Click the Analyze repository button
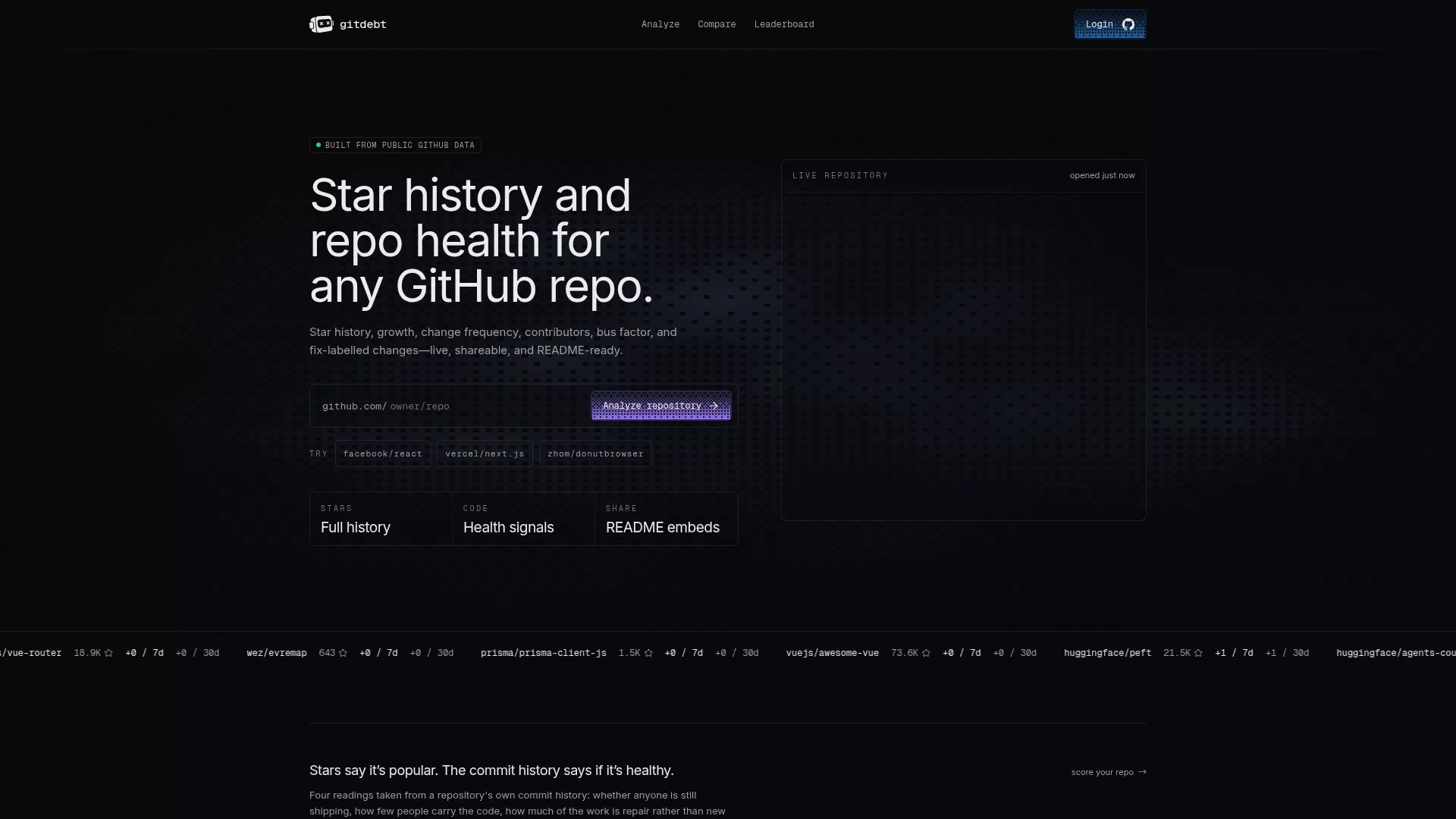Viewport: 1456px width, 819px height. pyautogui.click(x=661, y=406)
